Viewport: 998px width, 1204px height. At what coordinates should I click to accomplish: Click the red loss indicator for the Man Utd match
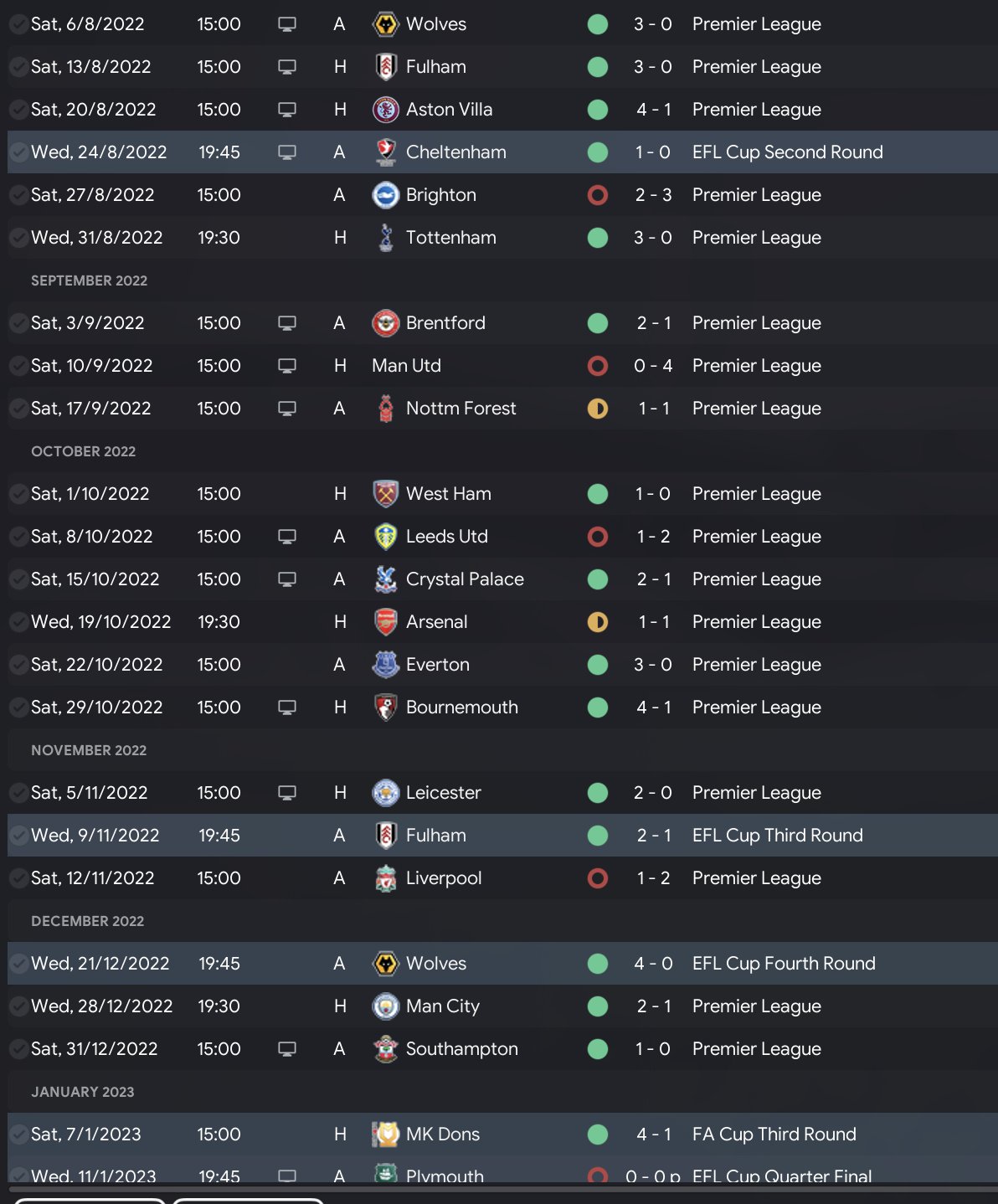[x=598, y=366]
